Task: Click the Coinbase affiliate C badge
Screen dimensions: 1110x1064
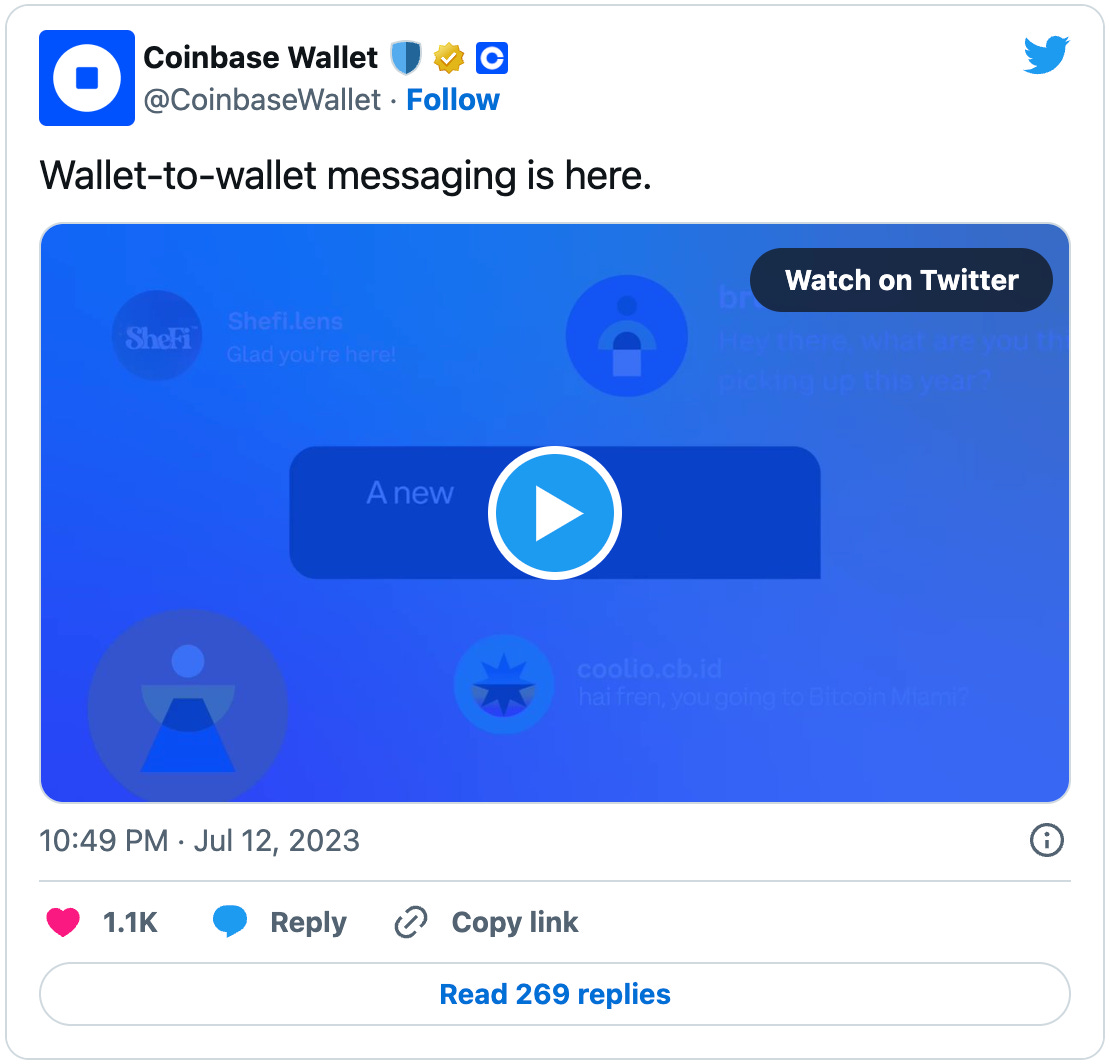Action: pyautogui.click(x=492, y=58)
